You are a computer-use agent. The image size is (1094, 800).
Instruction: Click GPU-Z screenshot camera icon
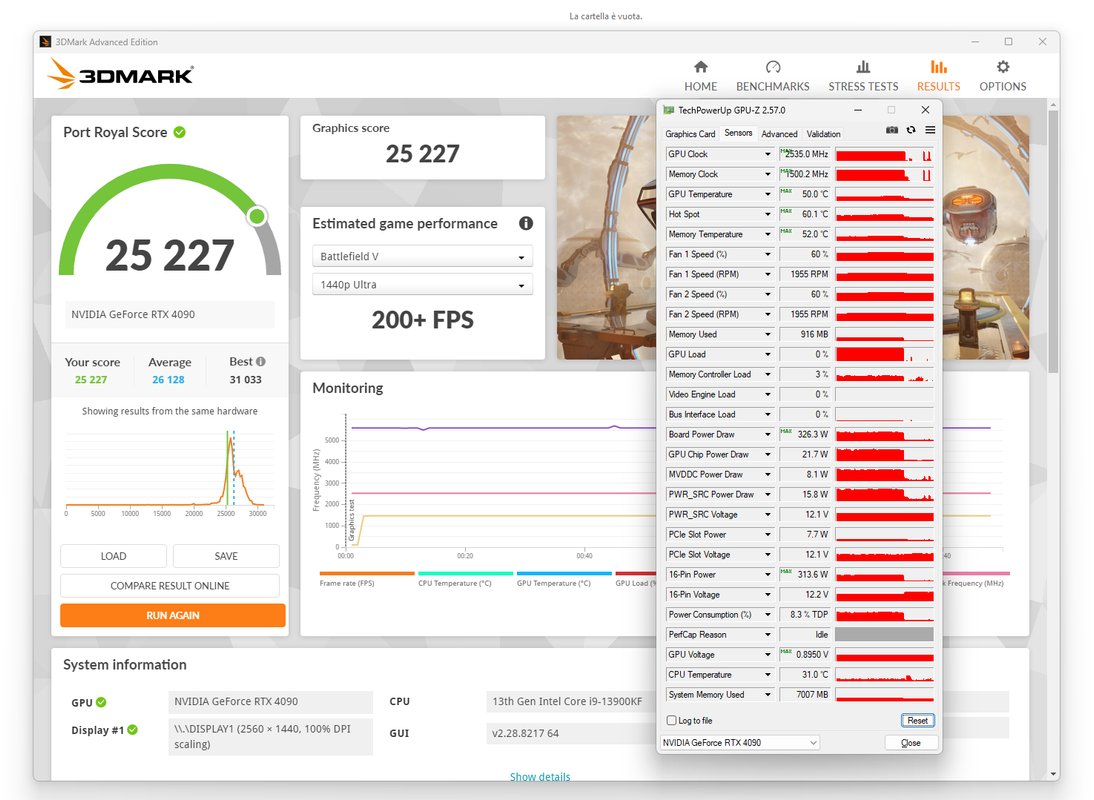click(892, 130)
